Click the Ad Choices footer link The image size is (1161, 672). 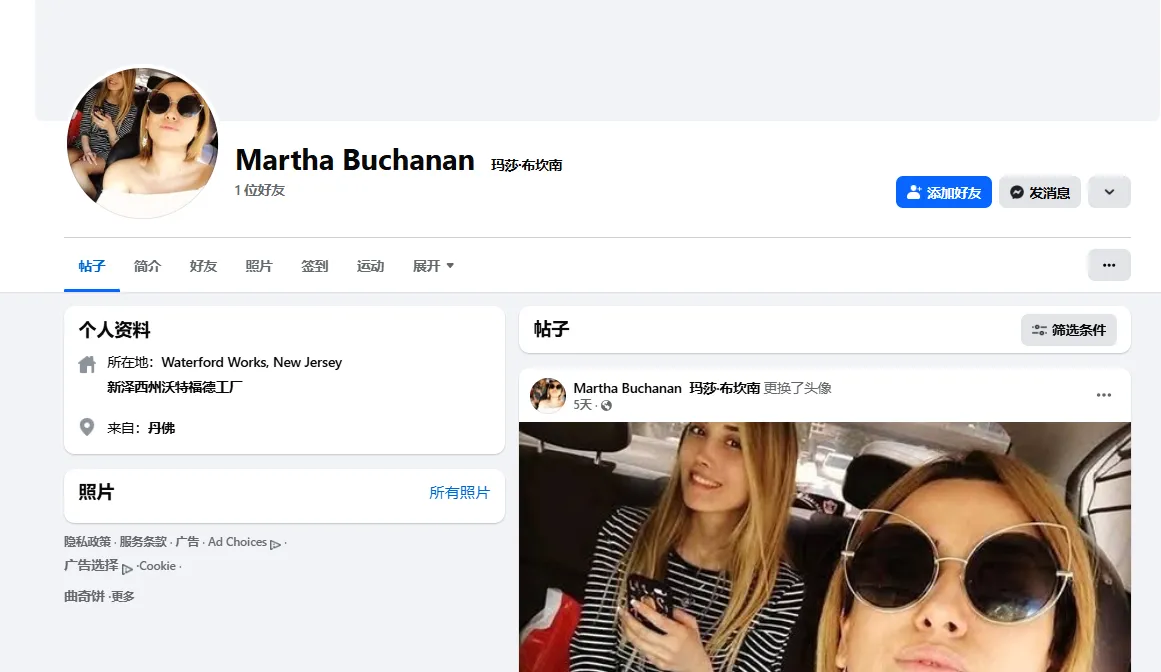pos(237,542)
